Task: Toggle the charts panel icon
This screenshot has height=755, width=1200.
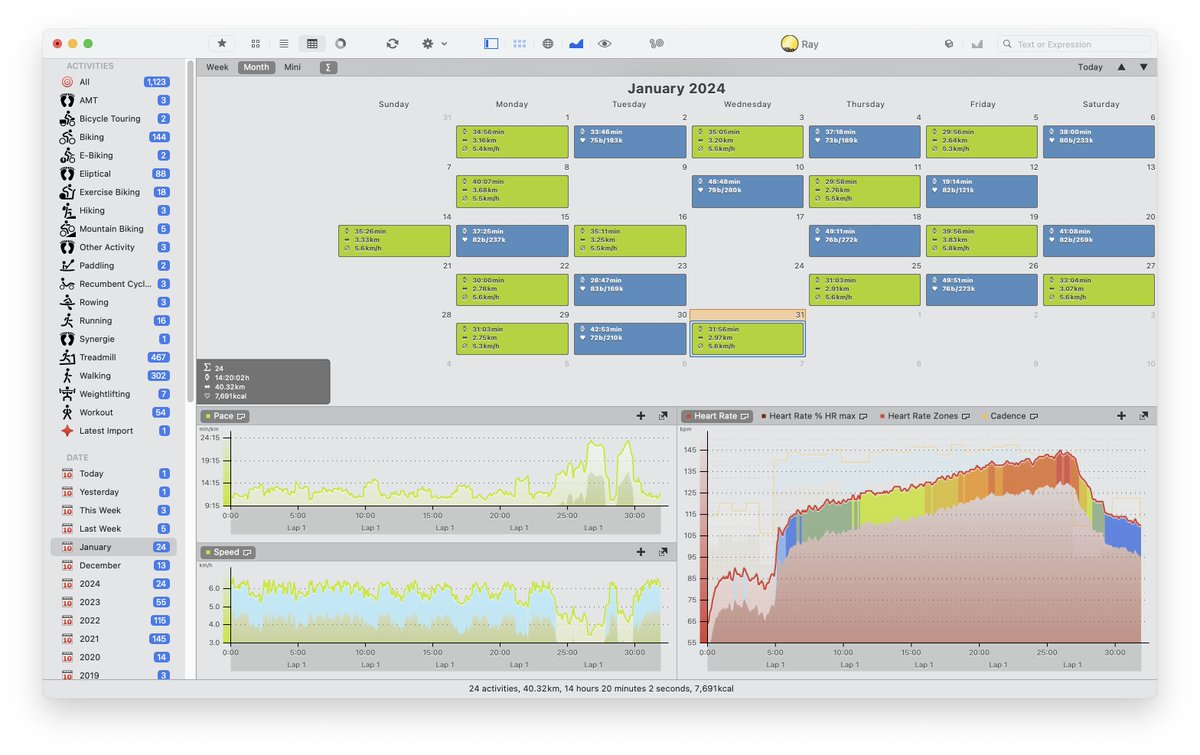Action: coord(576,44)
